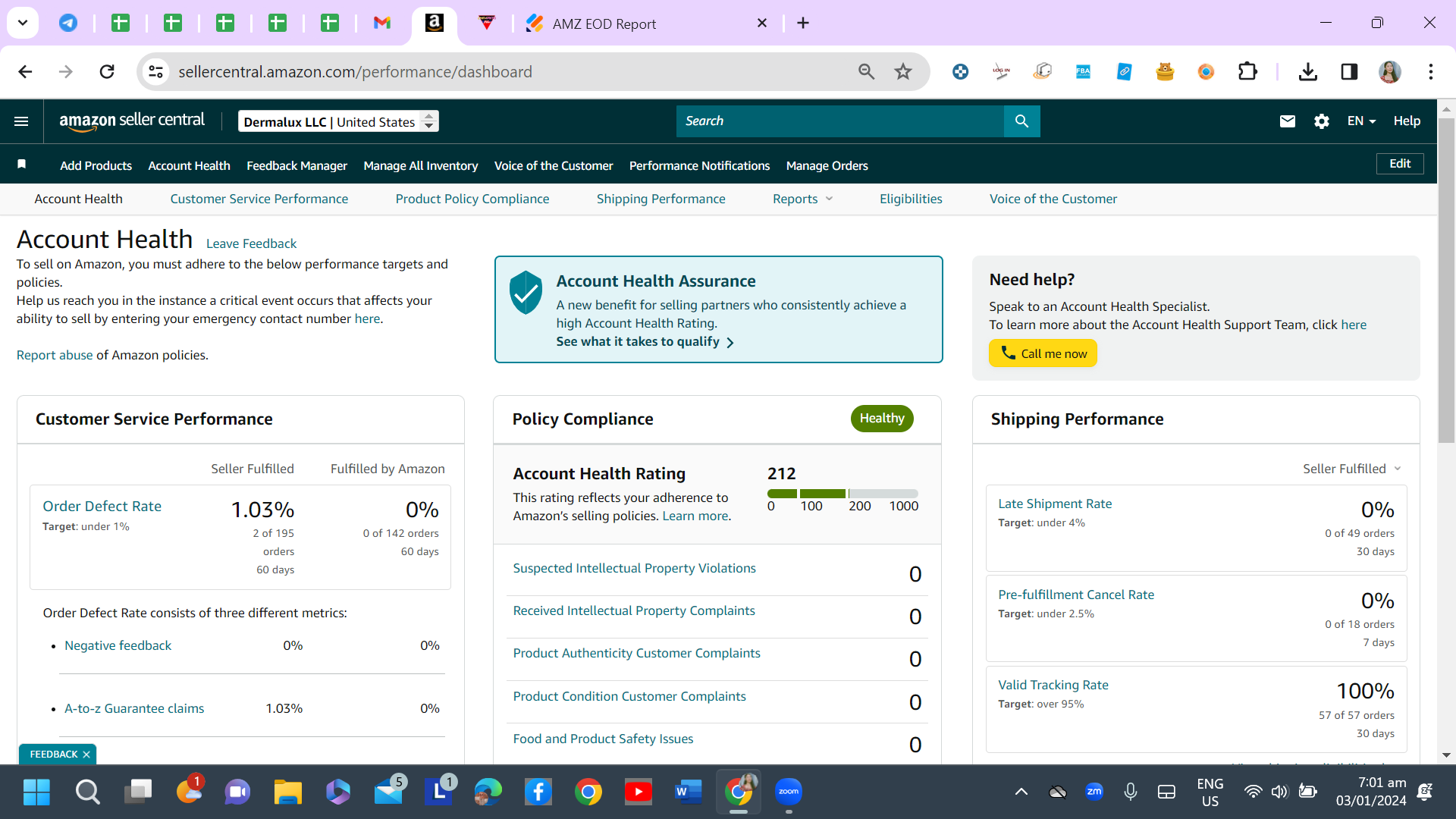Switch to the Gmail tab
The image size is (1456, 819).
[382, 23]
